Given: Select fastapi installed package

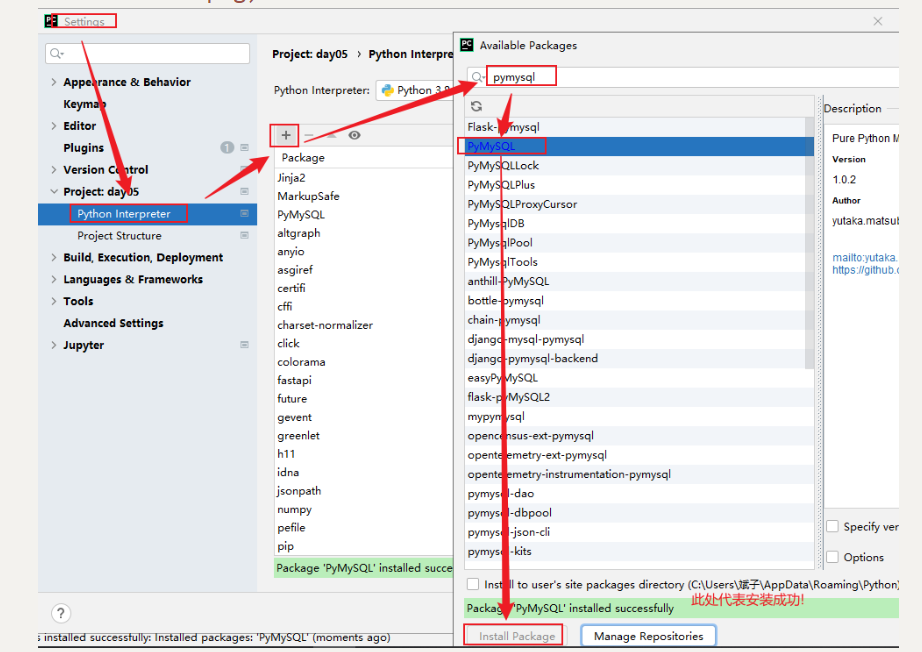Looking at the screenshot, I should pos(363,380).
